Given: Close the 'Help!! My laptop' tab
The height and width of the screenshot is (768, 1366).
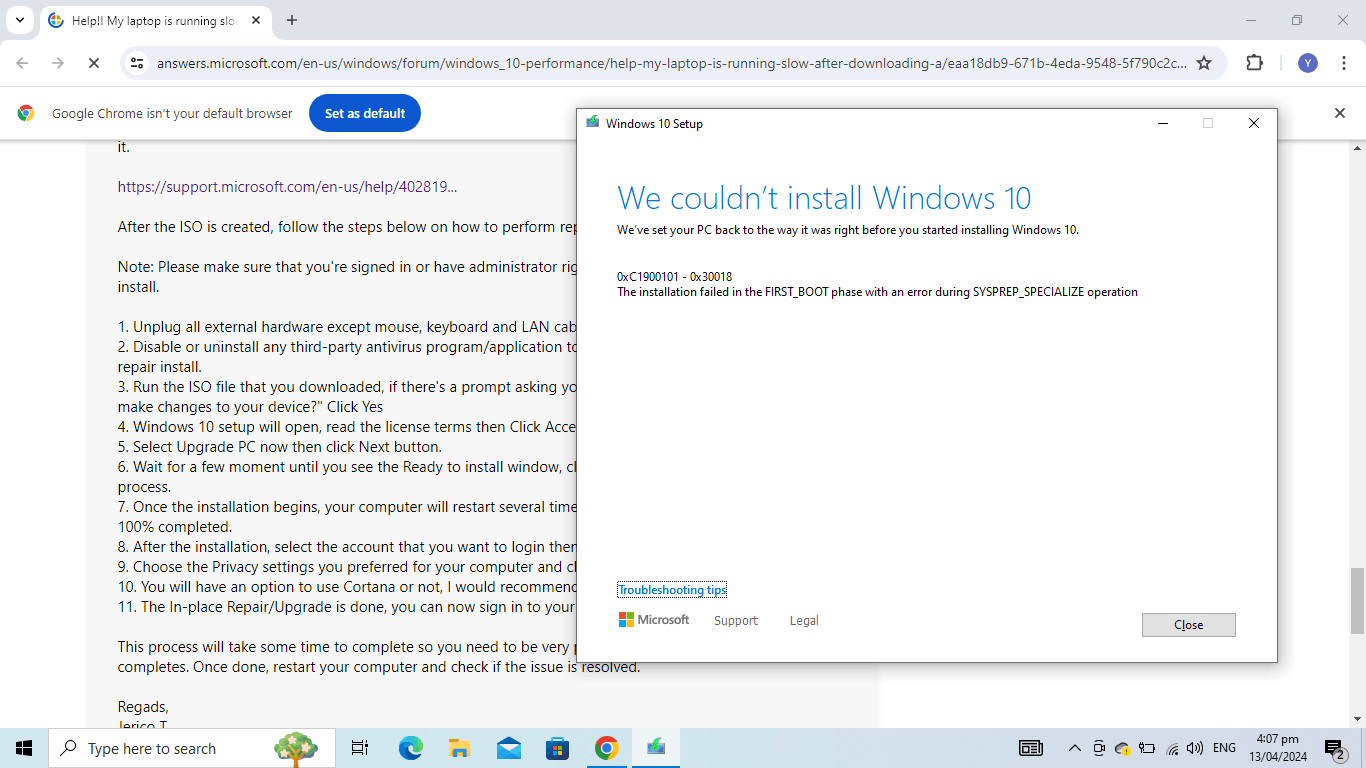Looking at the screenshot, I should [x=256, y=20].
